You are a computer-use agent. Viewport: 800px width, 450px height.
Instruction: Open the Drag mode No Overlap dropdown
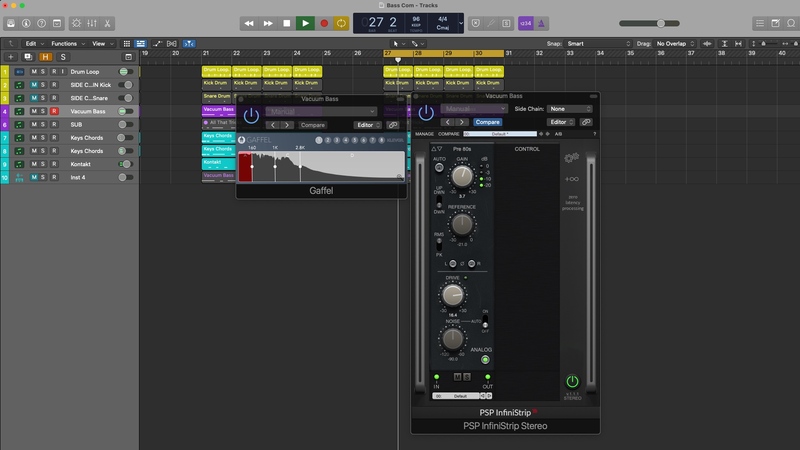(676, 44)
